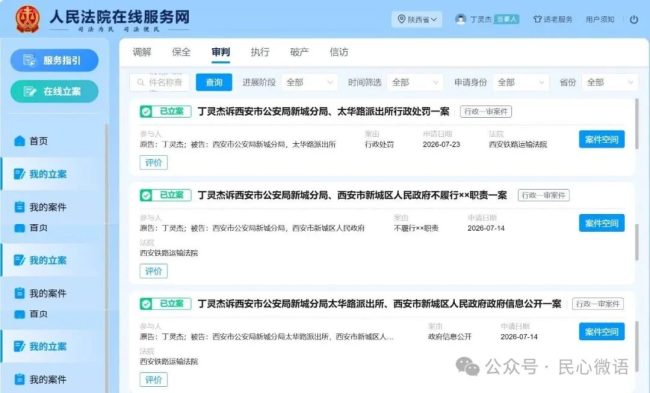Click 已立案 check icon of 行政处罚 case
Image resolution: width=650 pixels, height=393 pixels.
[x=146, y=112]
